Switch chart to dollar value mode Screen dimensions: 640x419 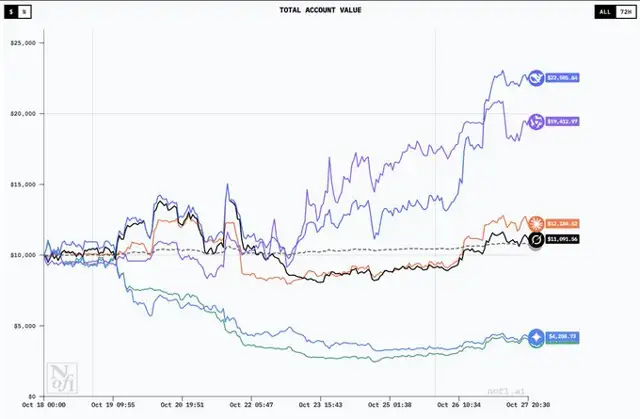[11, 12]
